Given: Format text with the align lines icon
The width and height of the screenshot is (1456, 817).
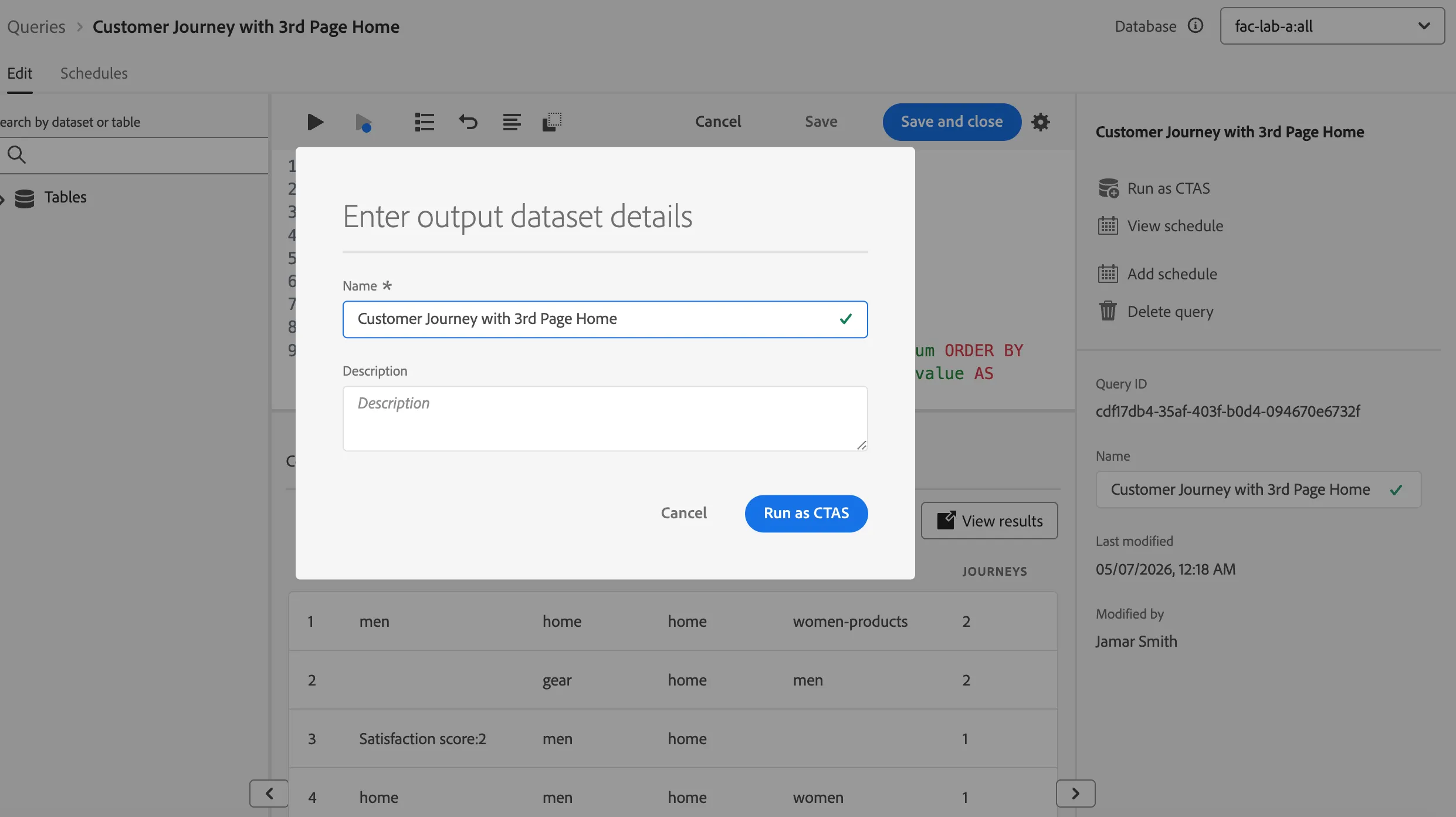Looking at the screenshot, I should coord(512,122).
